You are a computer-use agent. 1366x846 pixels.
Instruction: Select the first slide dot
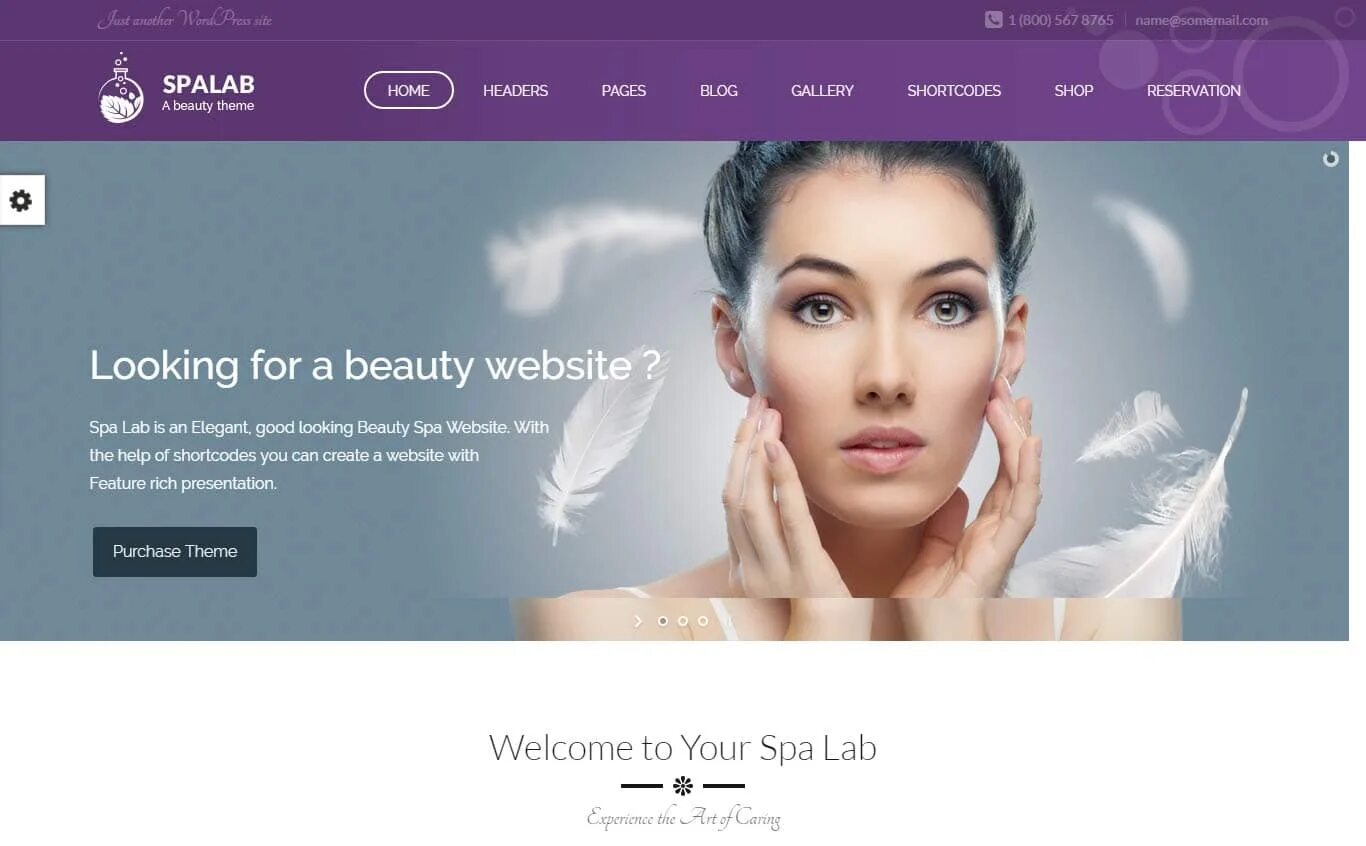(663, 621)
